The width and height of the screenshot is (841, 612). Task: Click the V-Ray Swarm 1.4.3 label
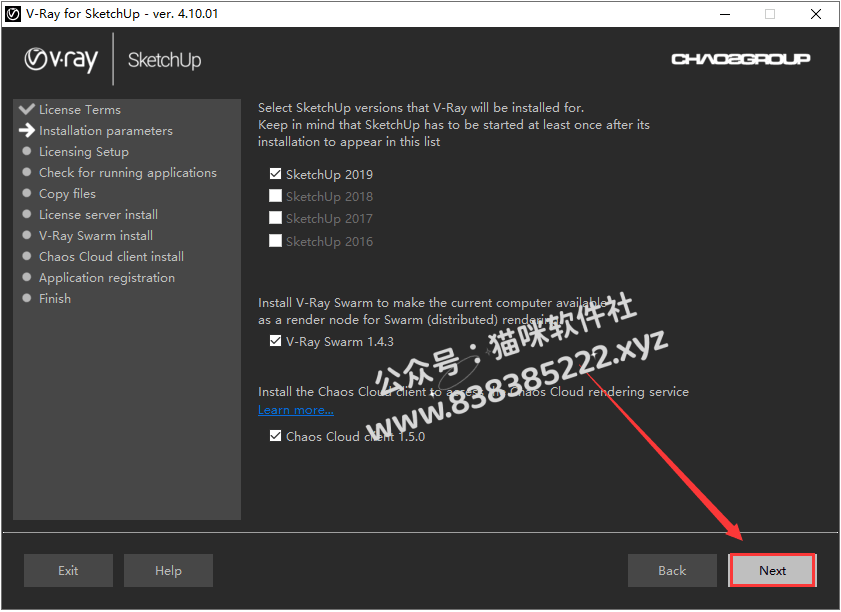pos(340,342)
